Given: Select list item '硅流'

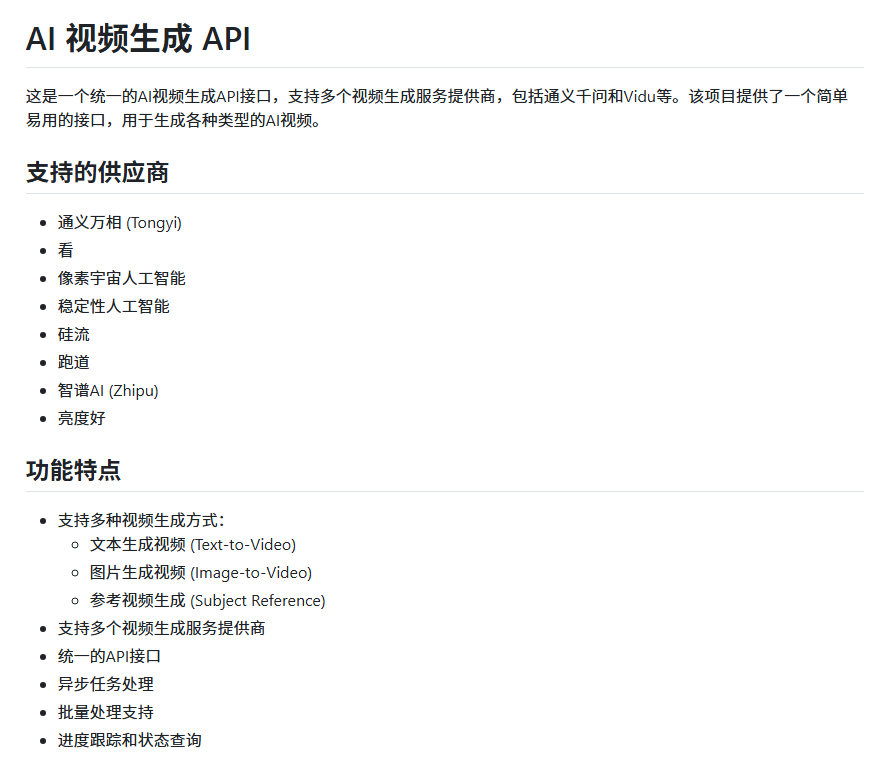Looking at the screenshot, I should (73, 334).
